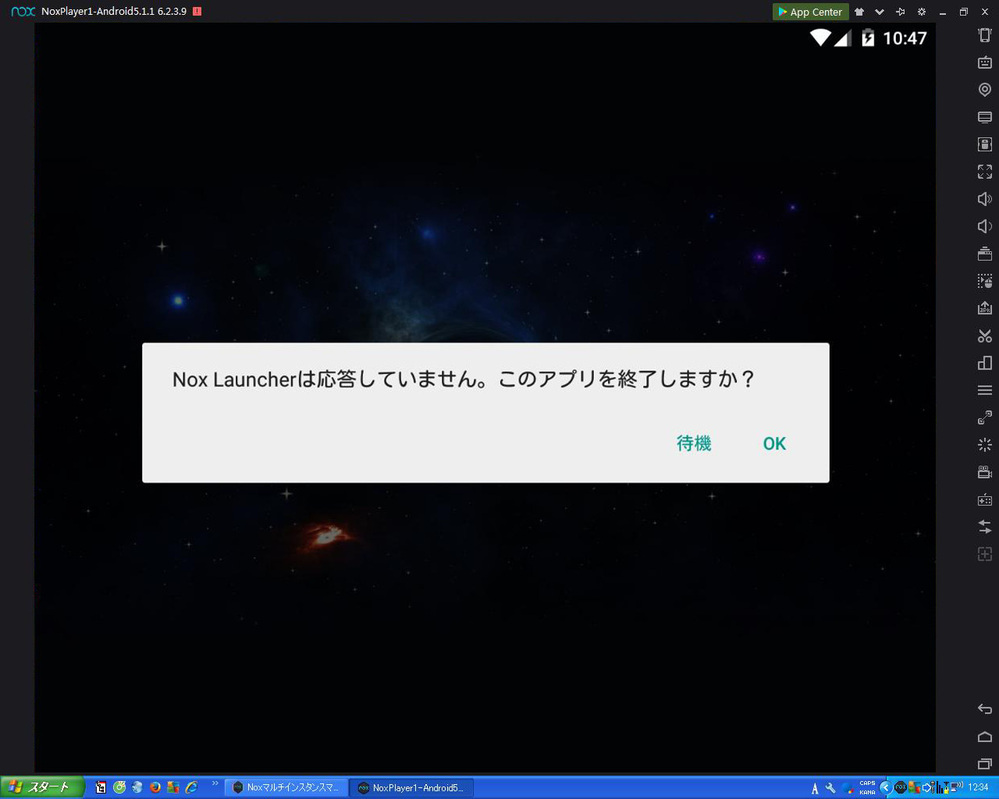Click the greyed plus-in-square icon in sidebar
Viewport: 999px width, 799px height.
pos(984,554)
